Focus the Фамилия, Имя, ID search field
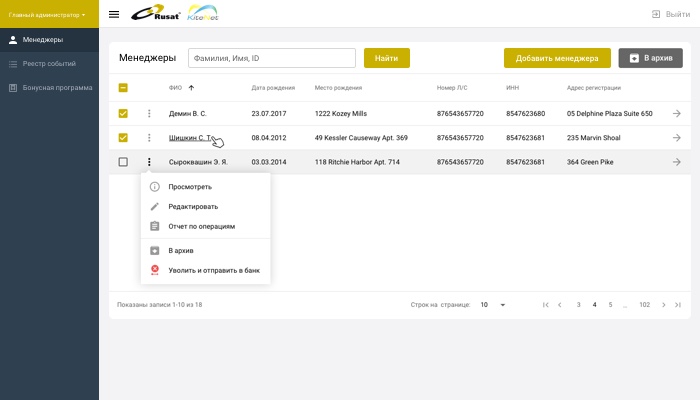This screenshot has width=700, height=400. coord(272,58)
